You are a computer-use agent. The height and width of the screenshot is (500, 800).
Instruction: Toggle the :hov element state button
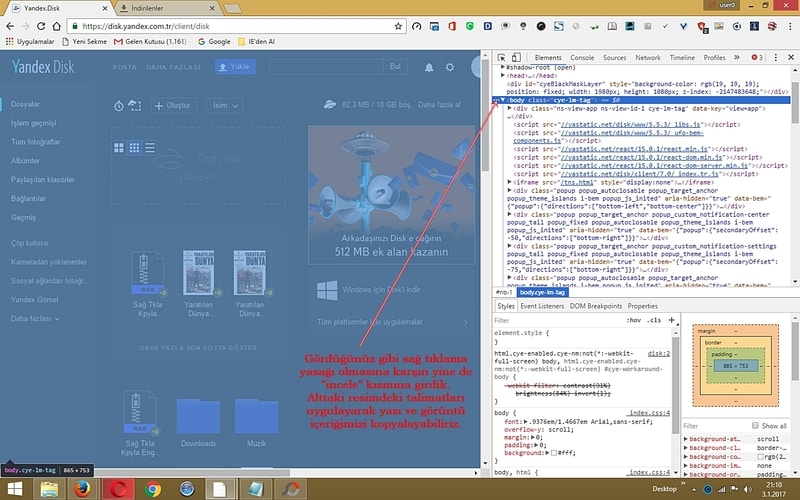634,320
